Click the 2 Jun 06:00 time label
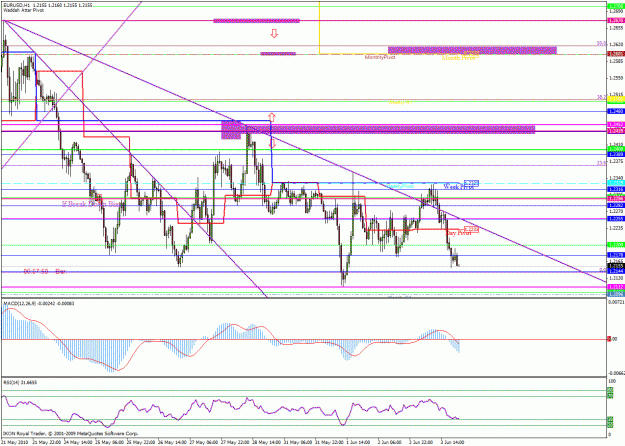625x446 pixels. (390, 442)
